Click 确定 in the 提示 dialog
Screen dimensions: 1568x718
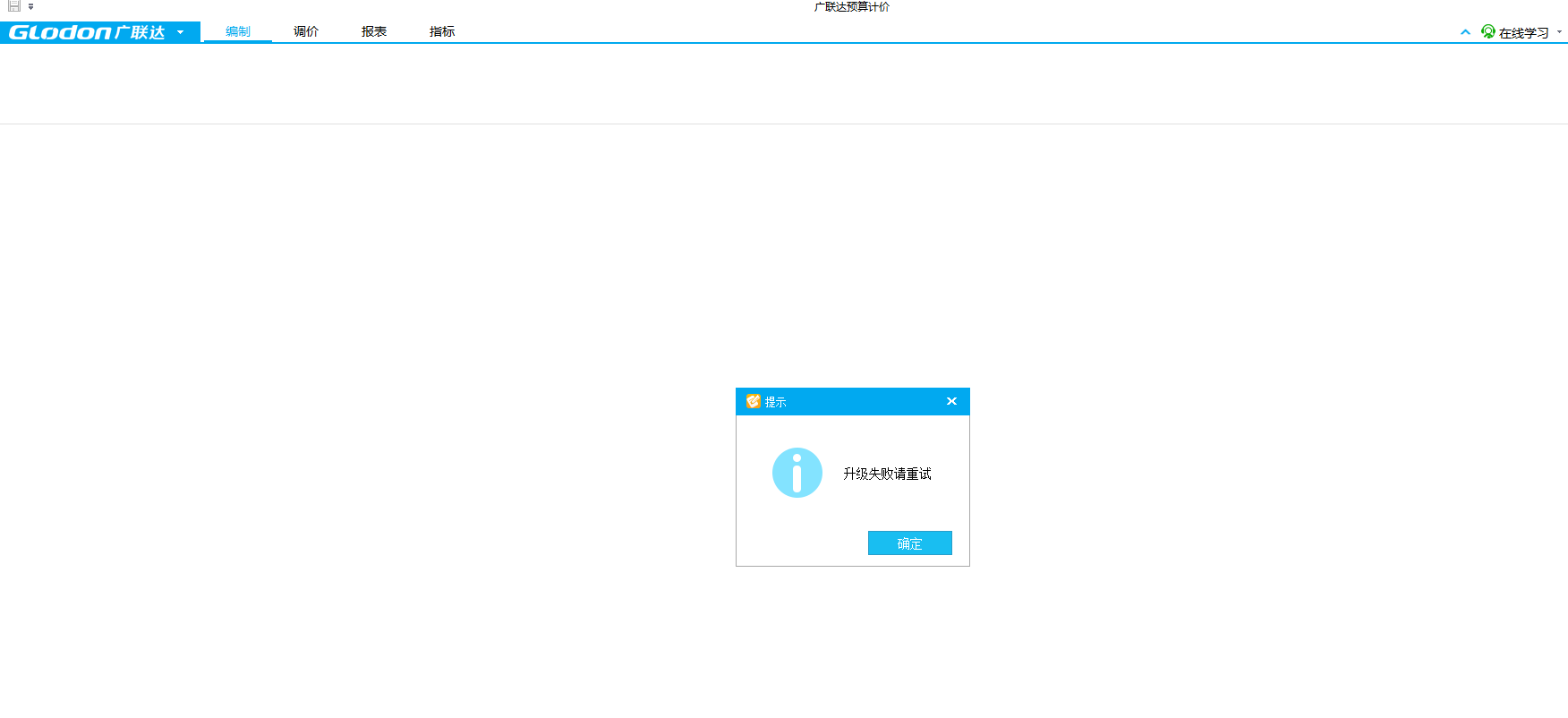click(909, 543)
